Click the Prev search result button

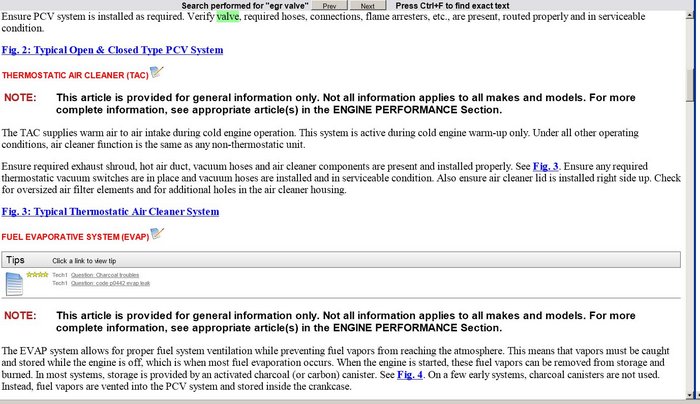[329, 5]
